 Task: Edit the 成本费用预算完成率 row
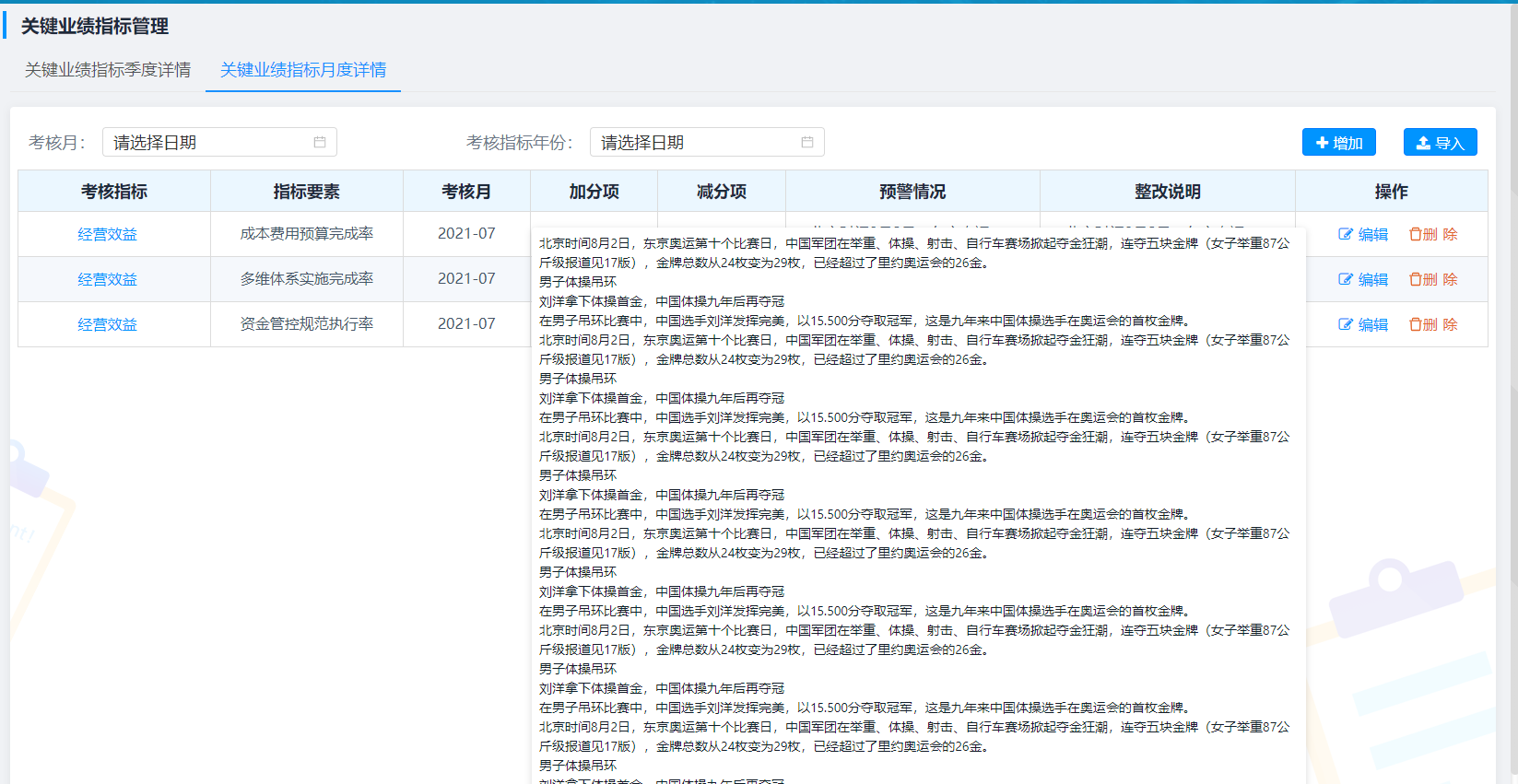pos(1363,234)
